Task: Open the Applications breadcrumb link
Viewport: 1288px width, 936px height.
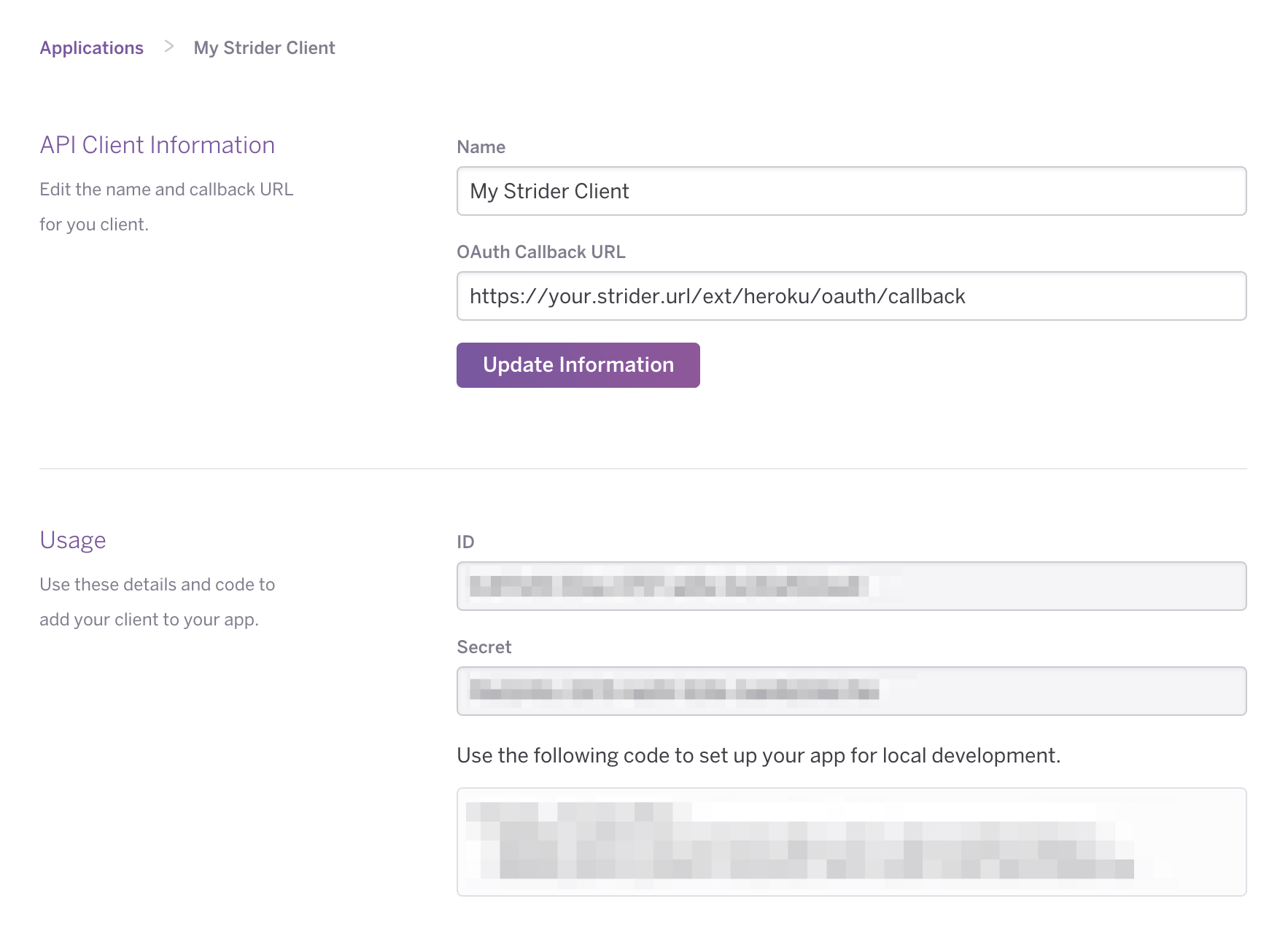Action: pos(91,48)
